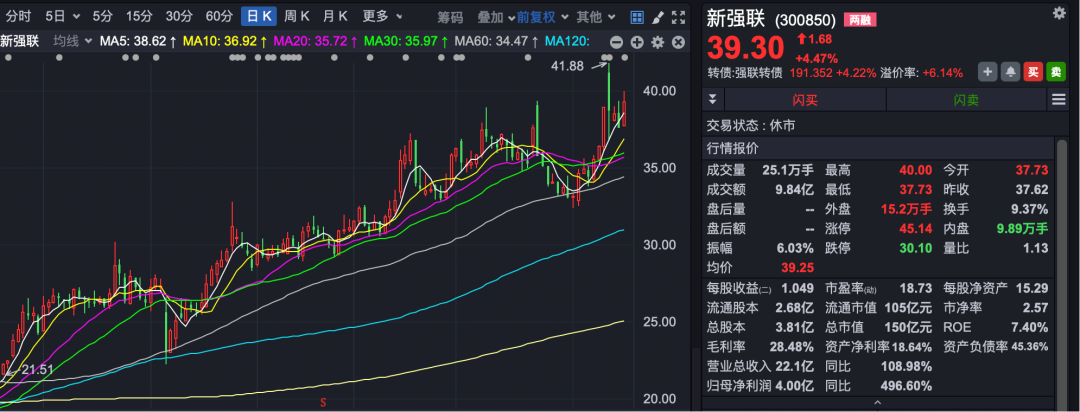Switch to the 分时 intraday tab
The image size is (1080, 412).
(x=18, y=17)
